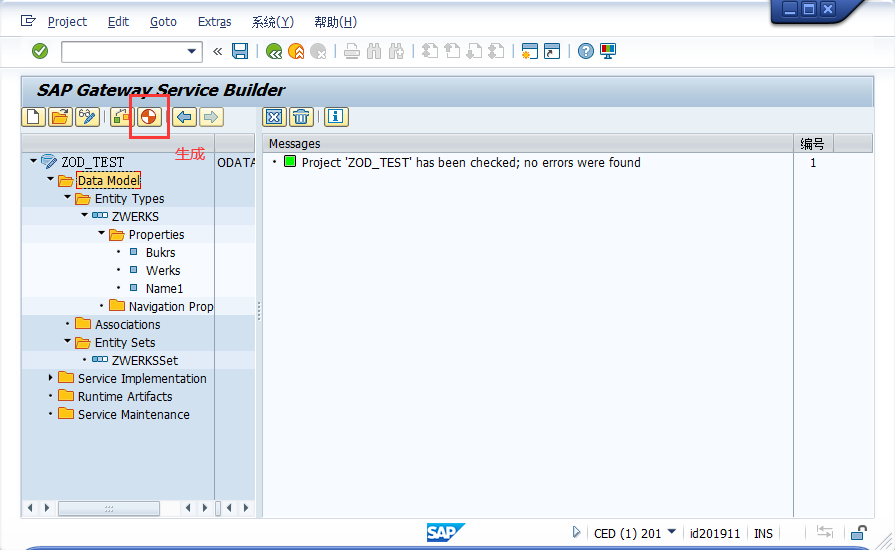Click the green checkmark Enter icon
The width and height of the screenshot is (895, 550).
(40, 51)
